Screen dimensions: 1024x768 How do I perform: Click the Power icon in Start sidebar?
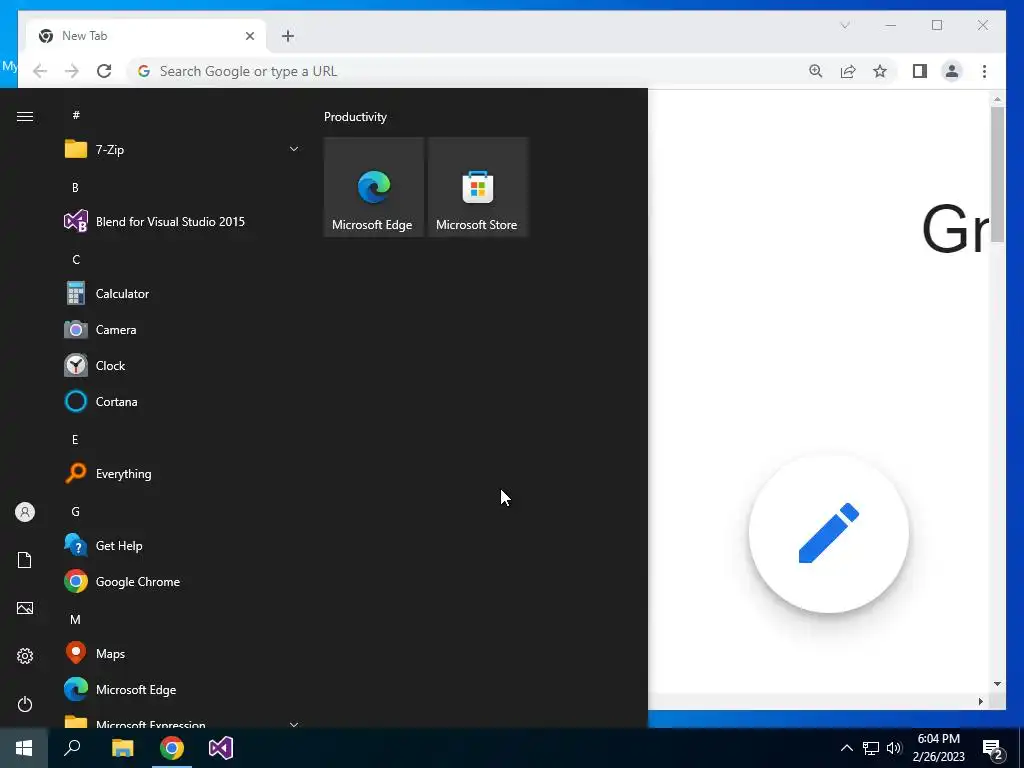pos(25,704)
